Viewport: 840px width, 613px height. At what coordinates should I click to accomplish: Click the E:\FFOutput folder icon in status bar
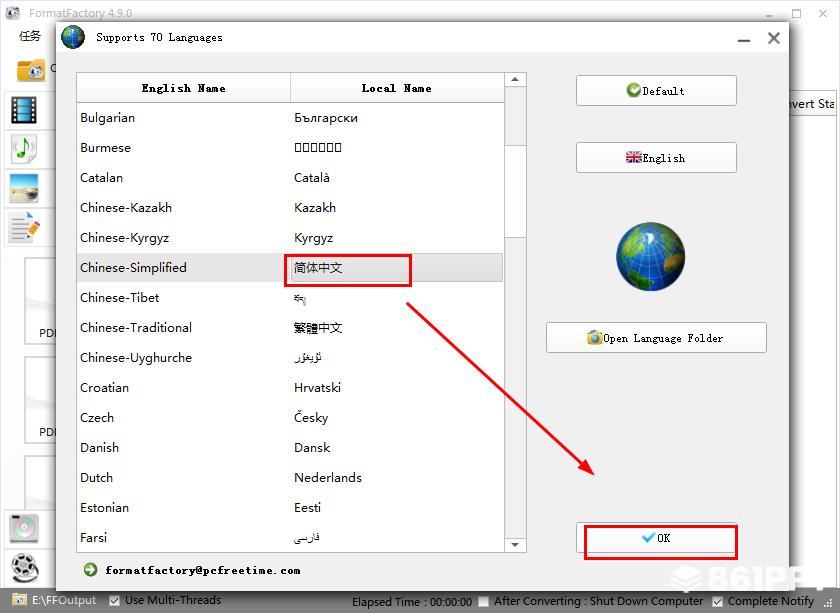tap(19, 600)
